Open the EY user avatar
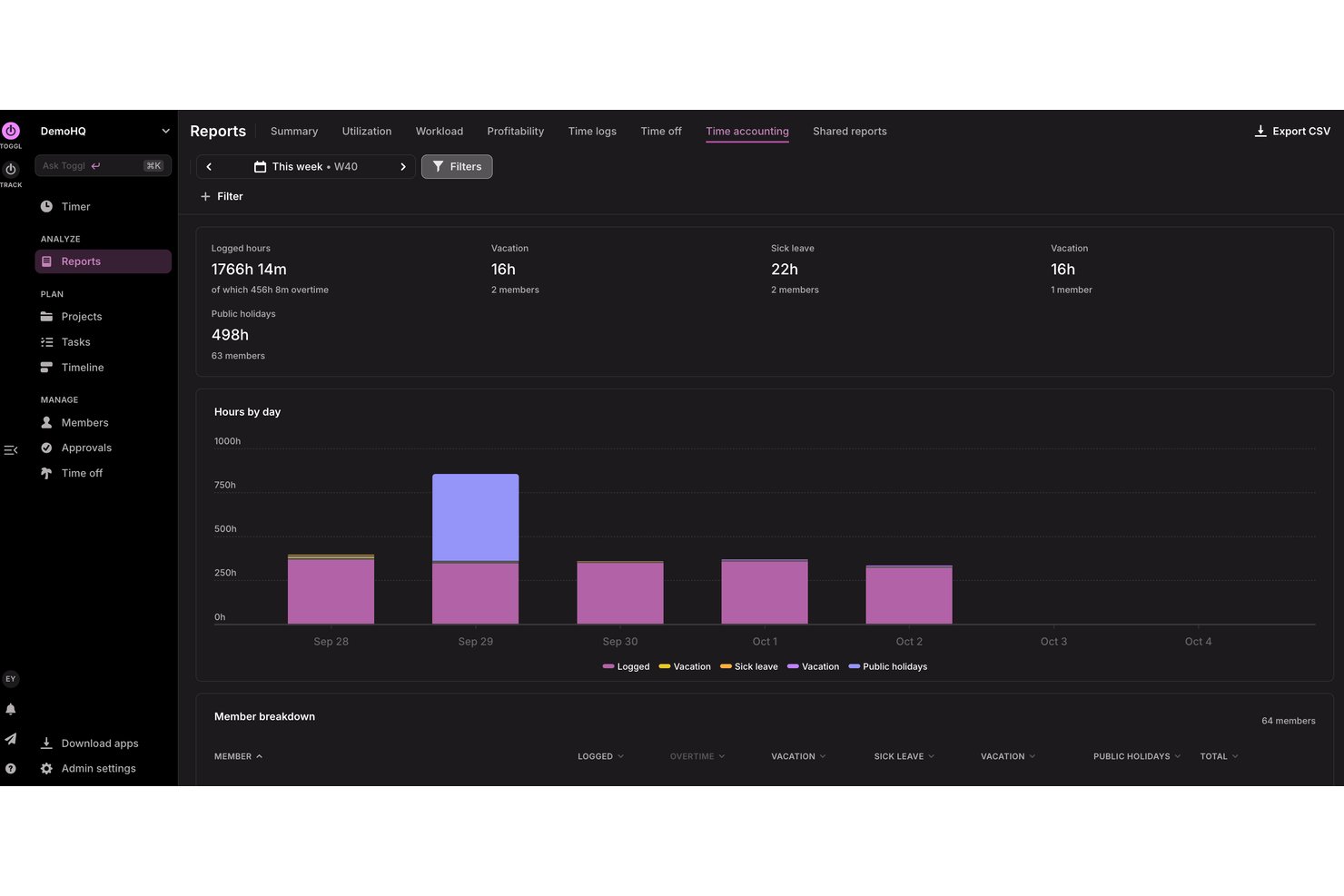The height and width of the screenshot is (896, 1344). click(11, 679)
